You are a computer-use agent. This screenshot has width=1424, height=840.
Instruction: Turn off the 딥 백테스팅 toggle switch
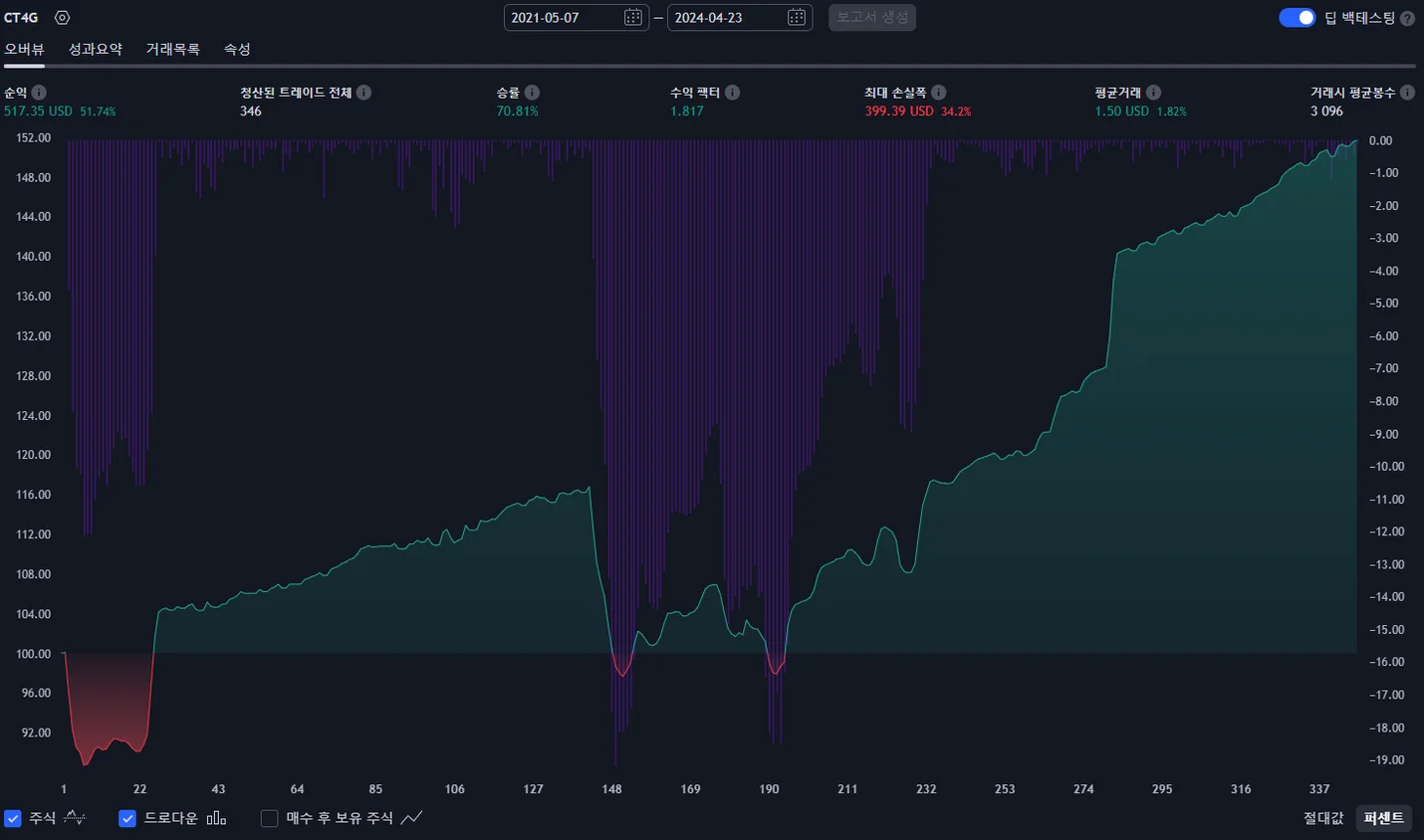[x=1297, y=18]
